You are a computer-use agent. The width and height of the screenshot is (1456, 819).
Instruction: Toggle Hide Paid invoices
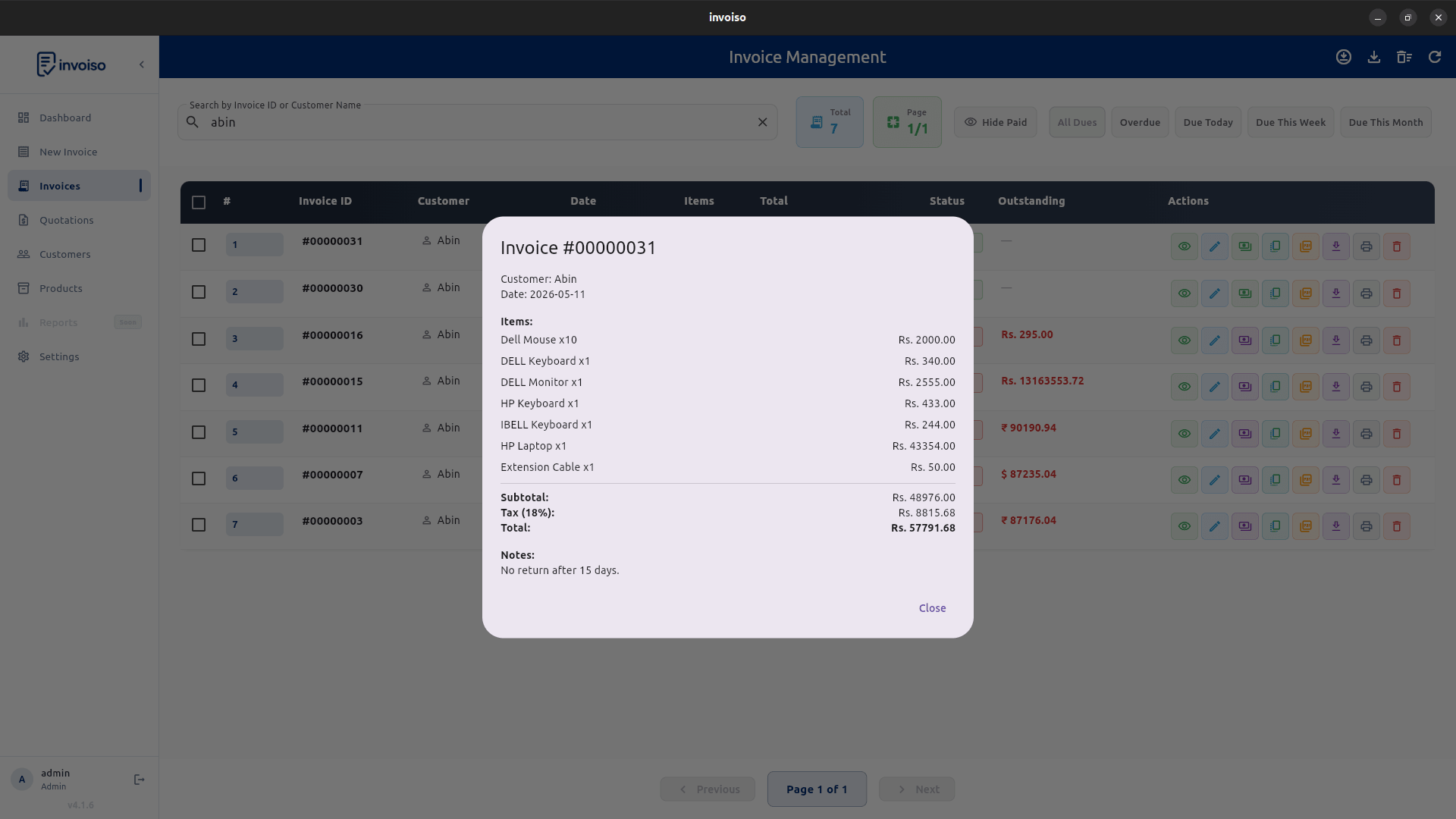[x=996, y=122]
